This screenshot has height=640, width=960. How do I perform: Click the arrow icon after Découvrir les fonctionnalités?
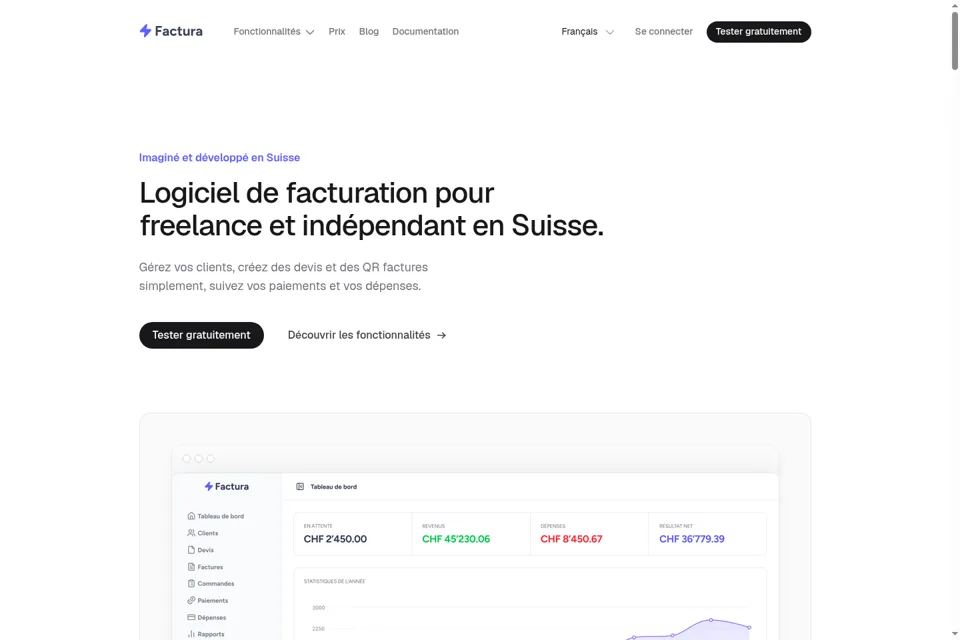pos(441,336)
